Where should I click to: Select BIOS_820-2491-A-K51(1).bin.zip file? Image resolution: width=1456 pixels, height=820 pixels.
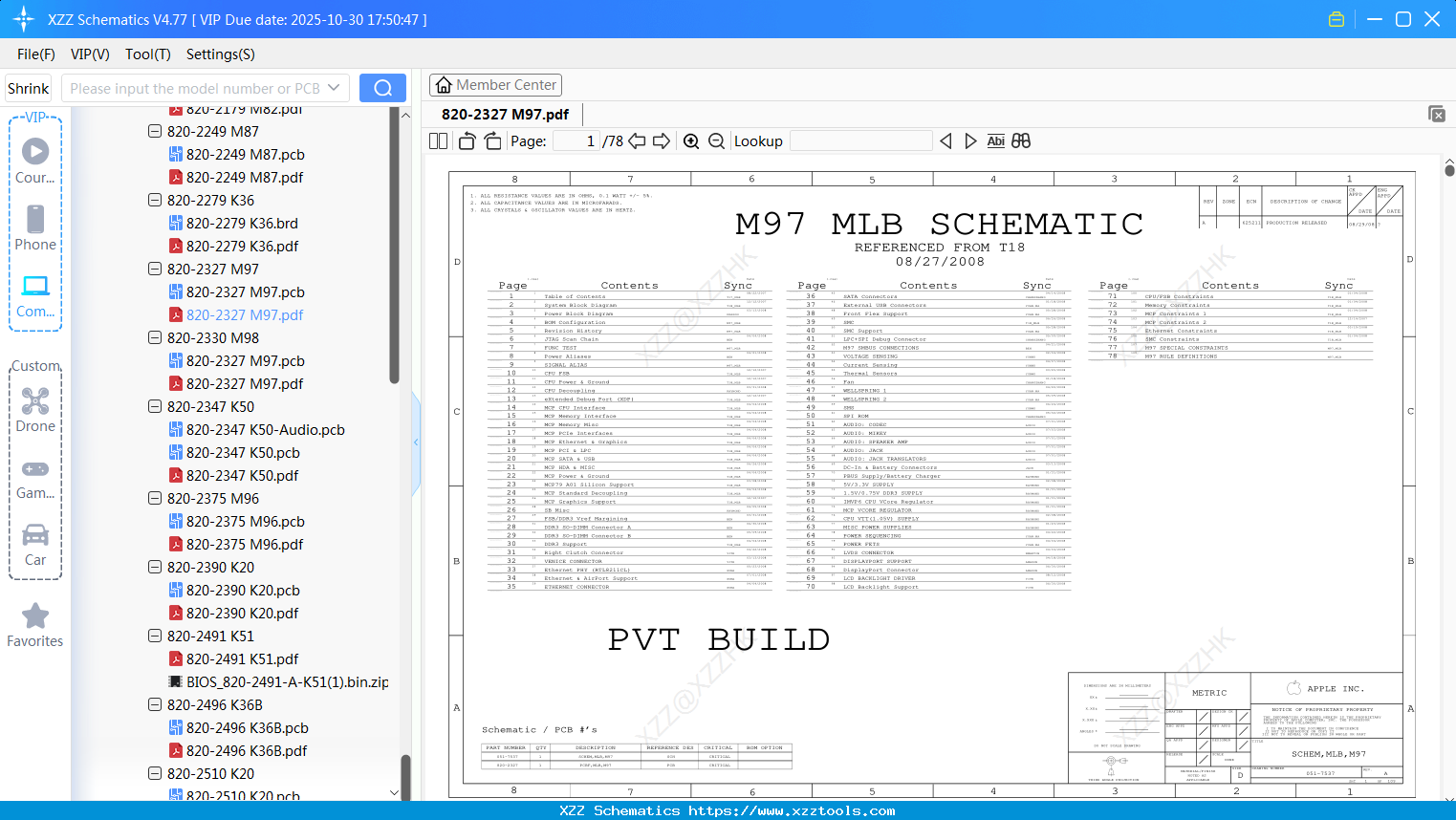point(278,682)
